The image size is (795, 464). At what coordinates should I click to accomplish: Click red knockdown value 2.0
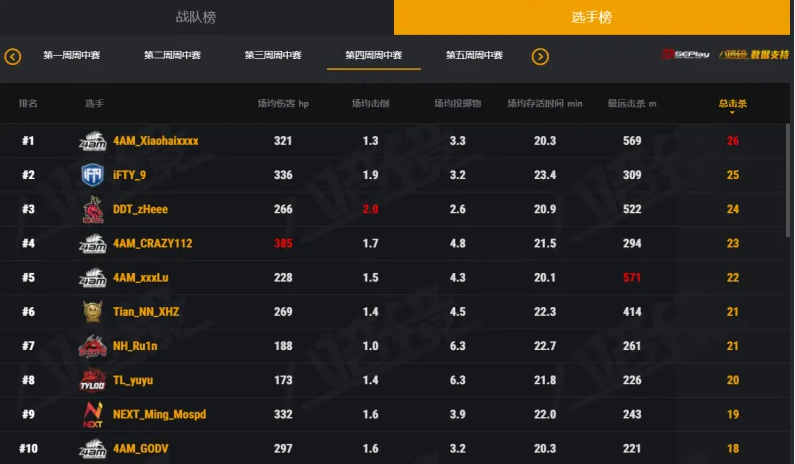pyautogui.click(x=371, y=209)
